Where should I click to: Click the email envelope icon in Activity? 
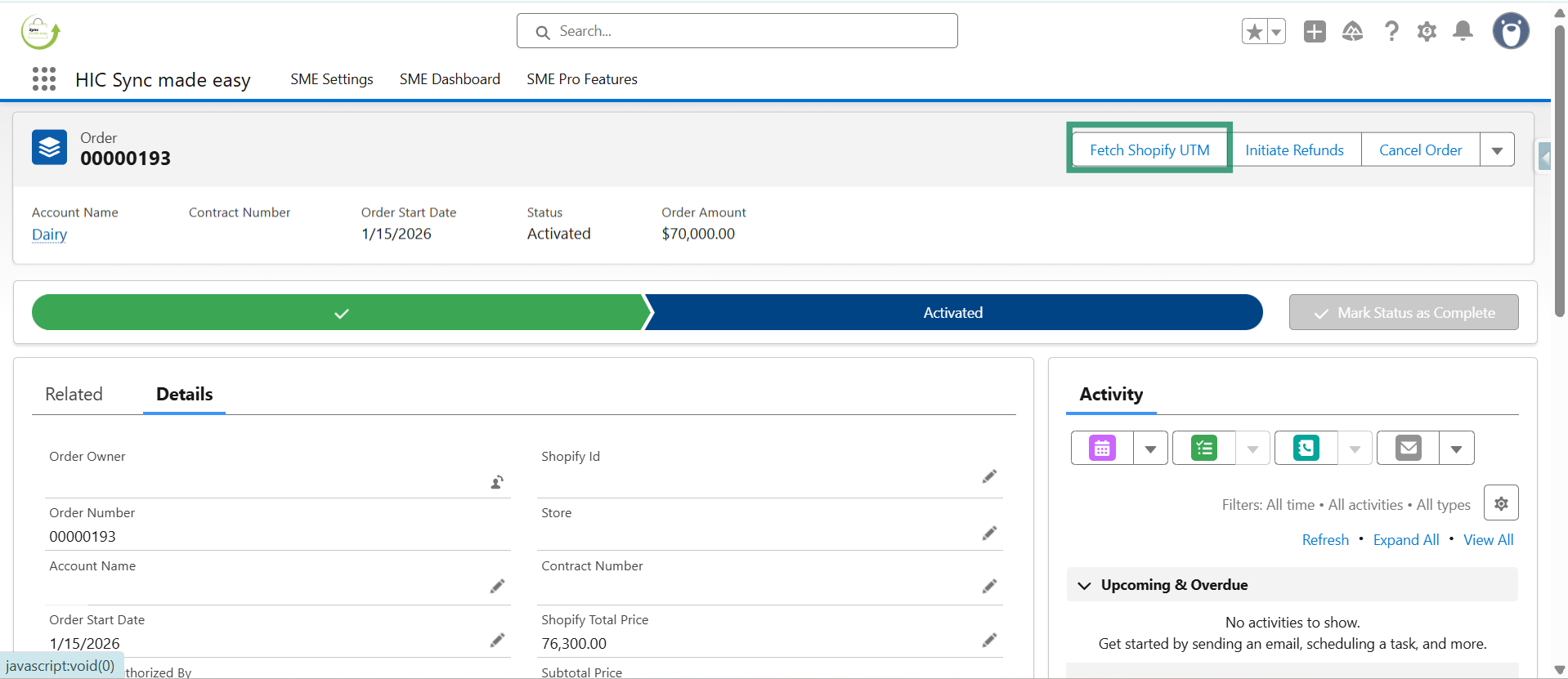point(1408,448)
